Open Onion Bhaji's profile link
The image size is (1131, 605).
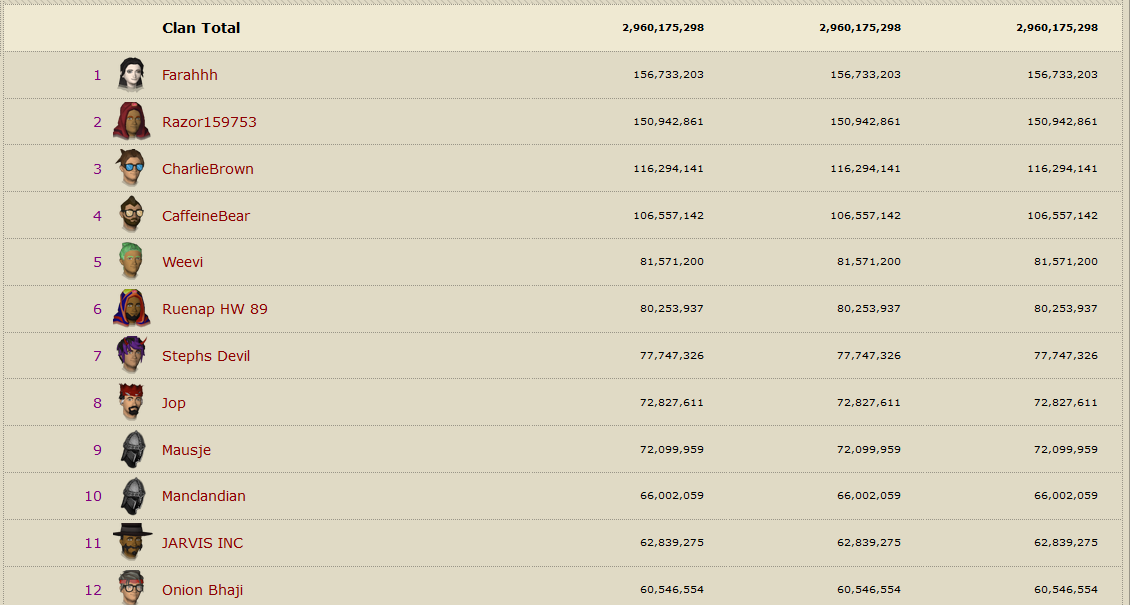[x=202, y=590]
